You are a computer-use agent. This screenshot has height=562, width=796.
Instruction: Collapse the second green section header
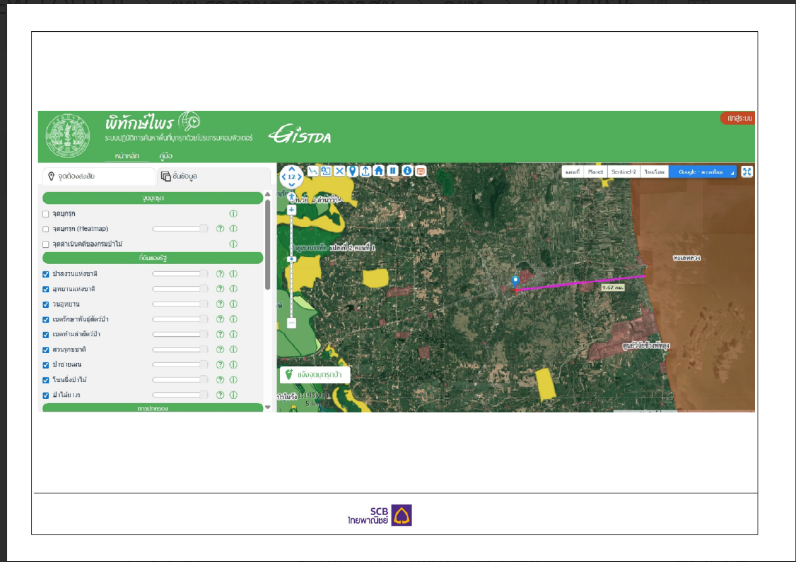153,258
